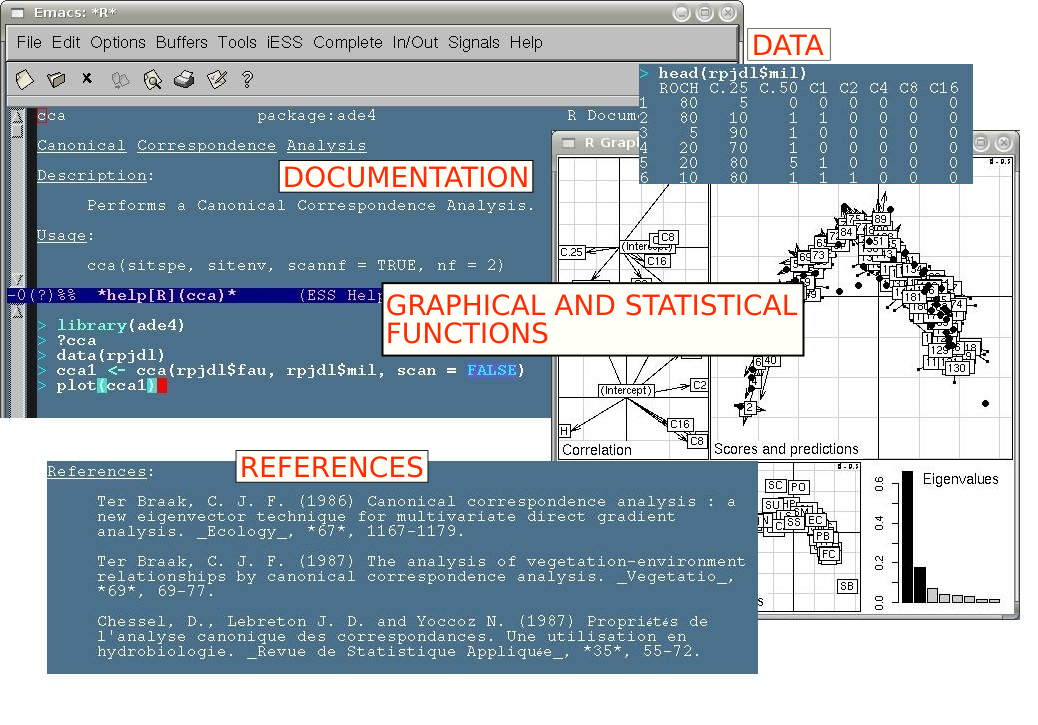Close the buffer with the X icon
Viewport: 1038px width, 725px height.
(x=87, y=78)
